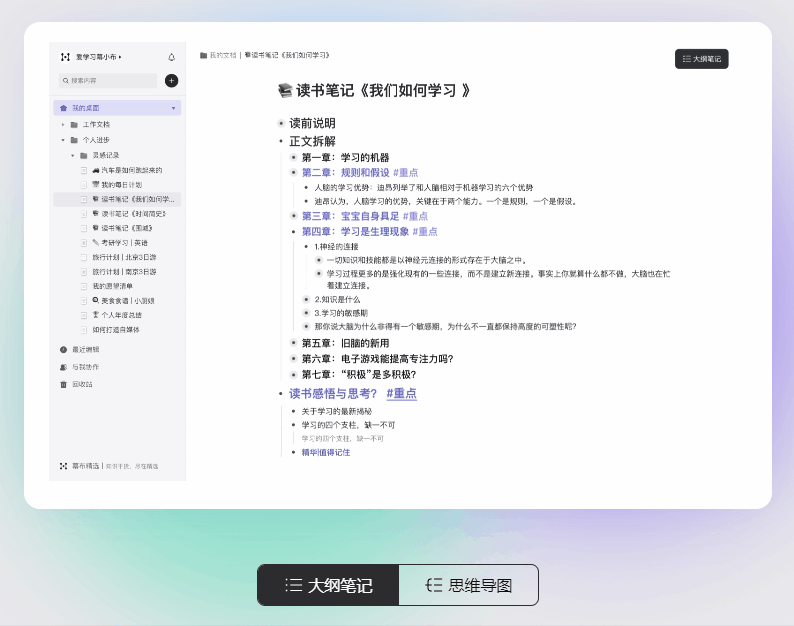Viewport: 794px width, 626px height.
Task: Click 我的文档 in the breadcrumb
Action: click(x=223, y=55)
